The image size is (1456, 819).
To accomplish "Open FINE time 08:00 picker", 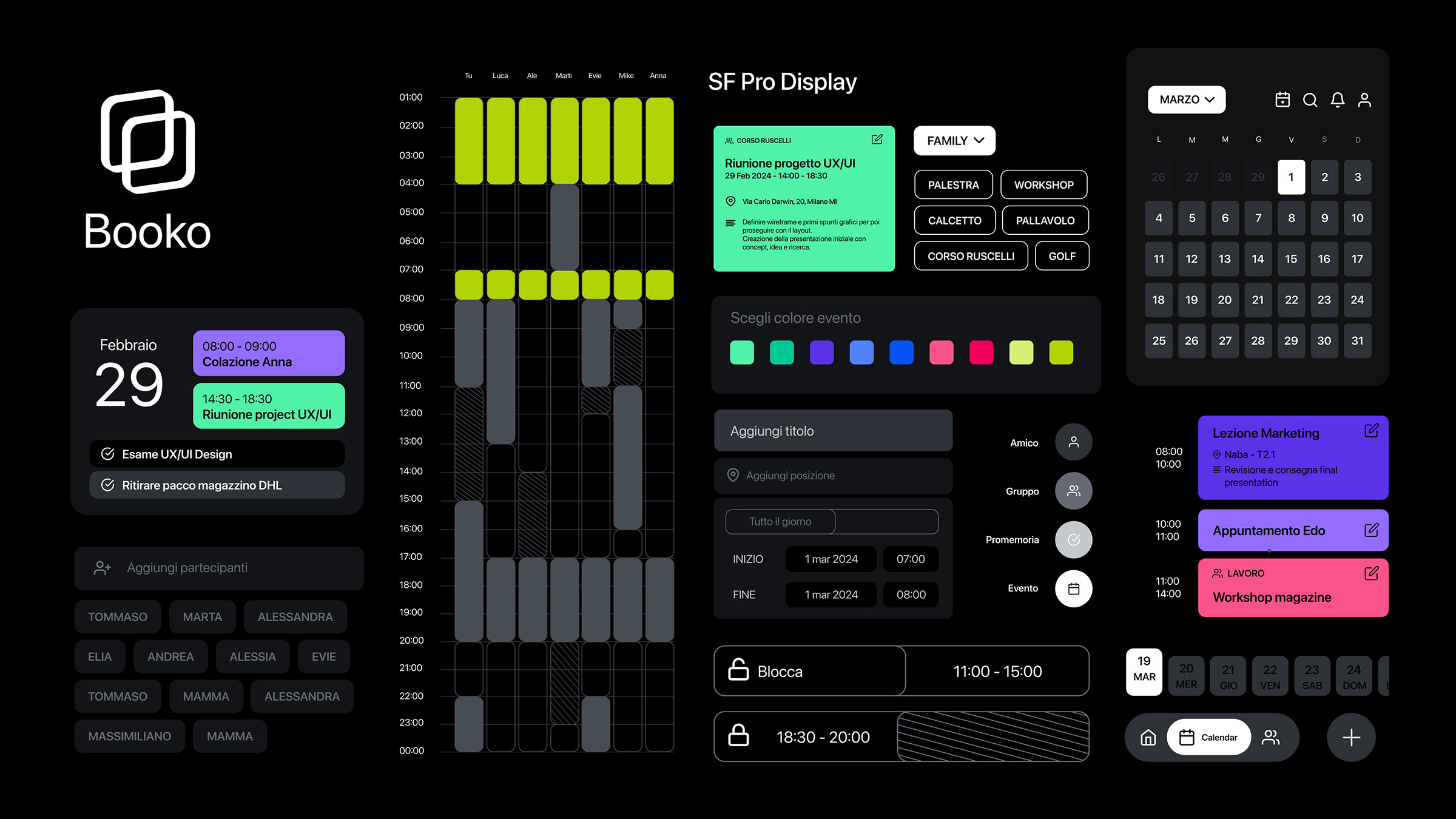I will (x=911, y=595).
